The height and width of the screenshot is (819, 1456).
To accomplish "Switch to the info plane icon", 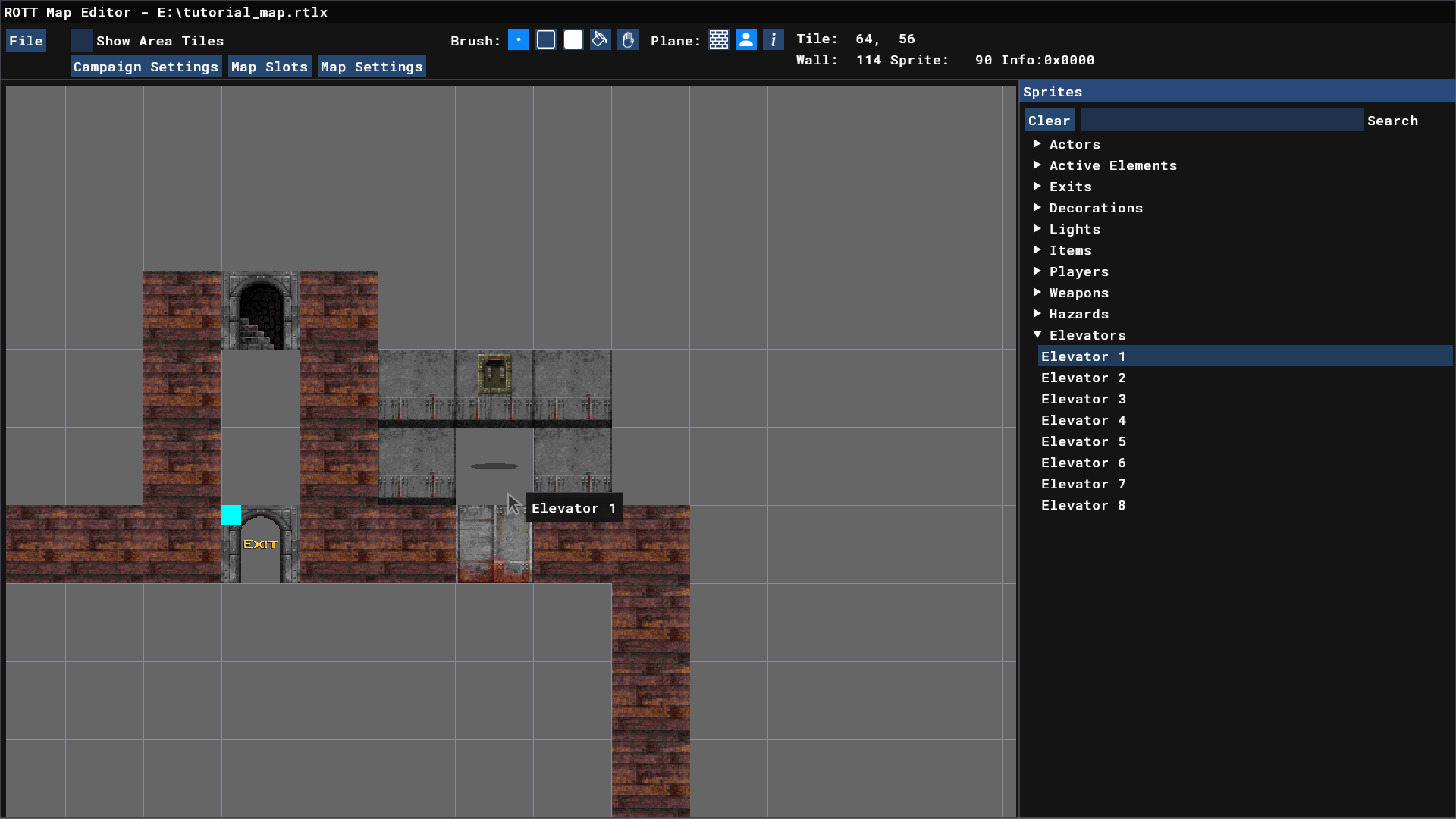I will pyautogui.click(x=773, y=40).
